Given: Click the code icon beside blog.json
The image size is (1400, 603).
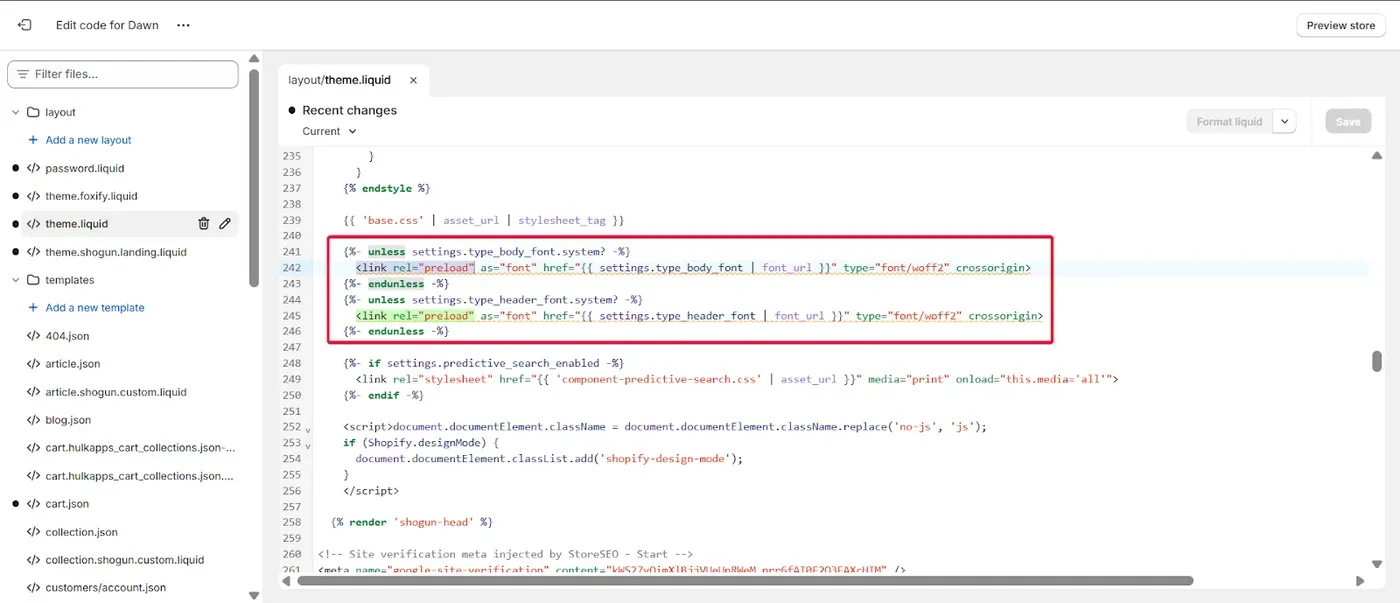Looking at the screenshot, I should click(33, 420).
